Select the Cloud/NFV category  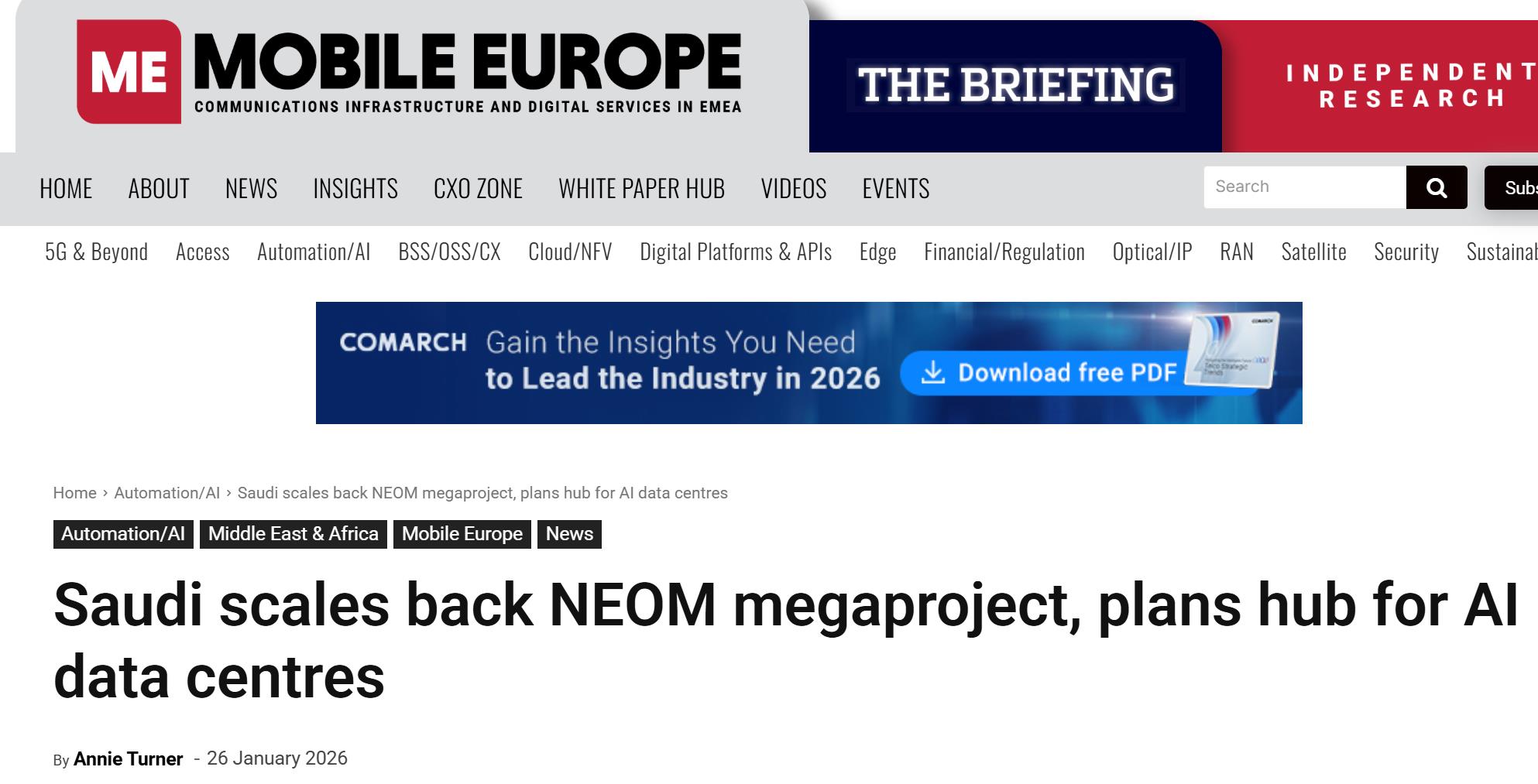click(x=570, y=252)
